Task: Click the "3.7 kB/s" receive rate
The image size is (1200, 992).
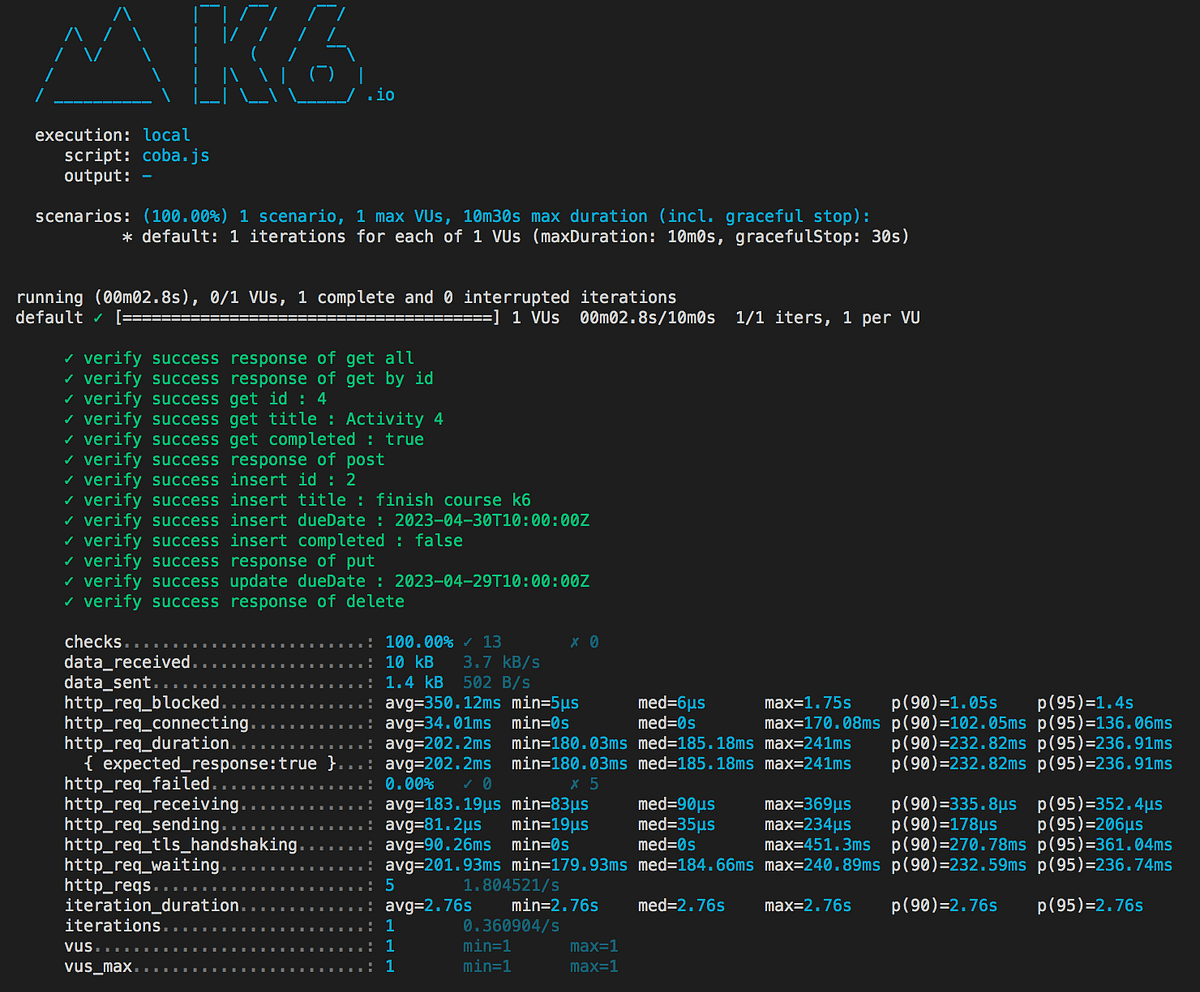Action: point(502,662)
